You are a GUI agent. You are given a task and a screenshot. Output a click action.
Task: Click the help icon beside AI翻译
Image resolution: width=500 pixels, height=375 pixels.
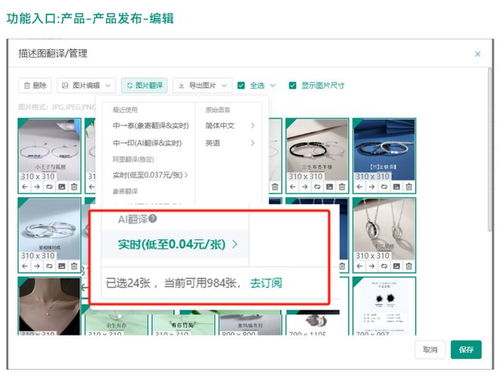click(x=153, y=219)
